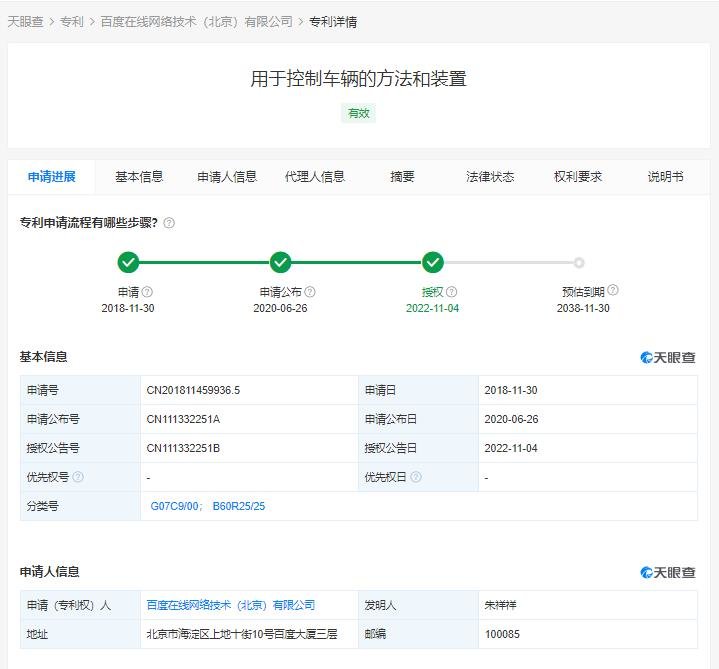Click the 申请公布 step green checkmark

pyautogui.click(x=280, y=263)
